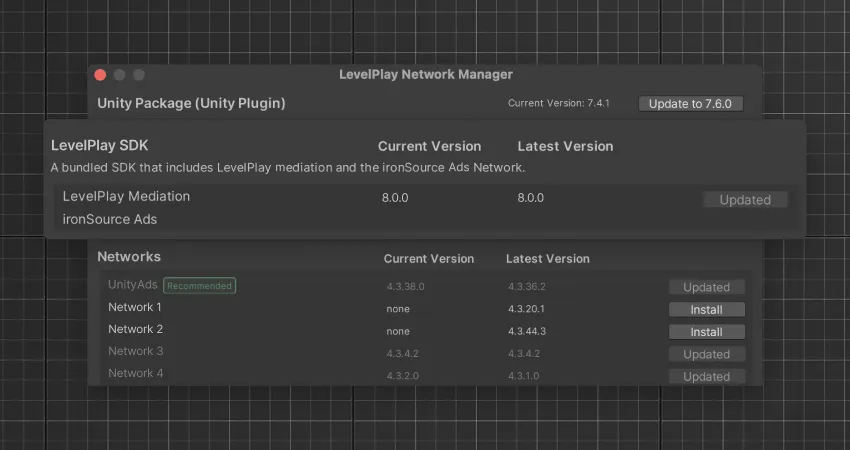
Task: Click LevelPlay Mediation current version 8.0.0
Action: [x=395, y=198]
